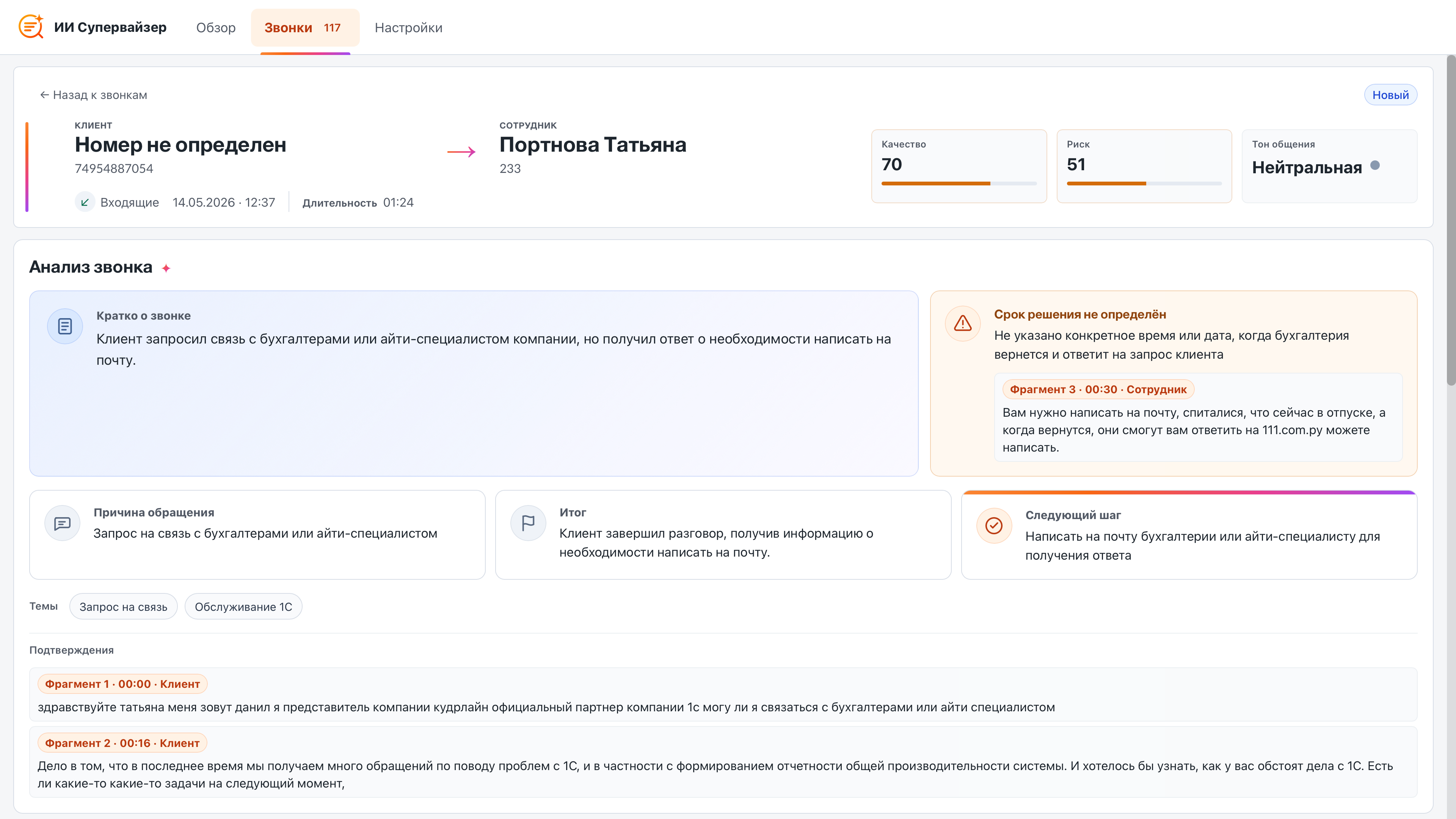The height and width of the screenshot is (819, 1456).
Task: Click the incoming call arrow icon
Action: click(84, 202)
